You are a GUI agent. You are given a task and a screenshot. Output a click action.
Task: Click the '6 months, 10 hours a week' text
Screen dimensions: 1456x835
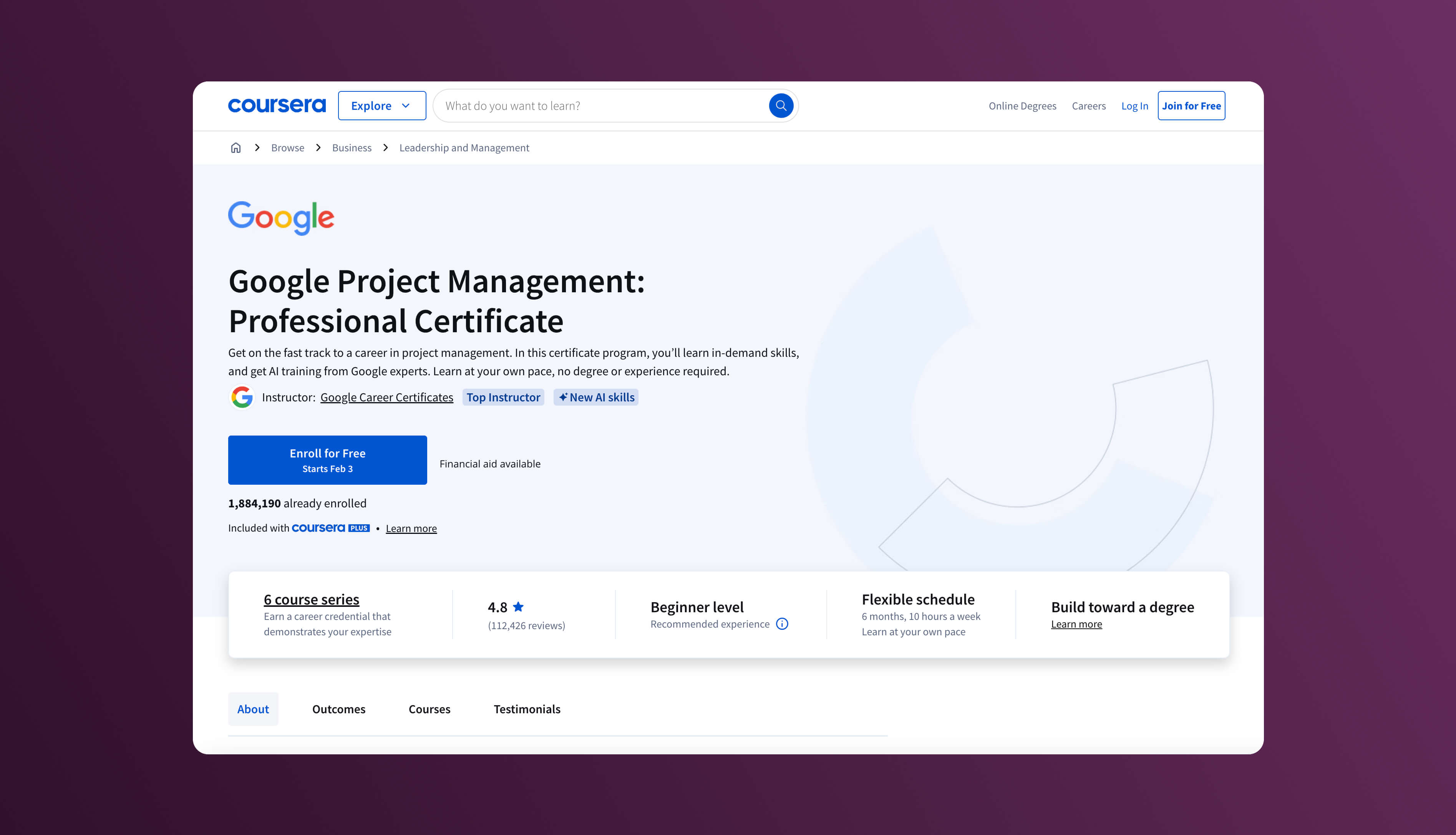921,616
